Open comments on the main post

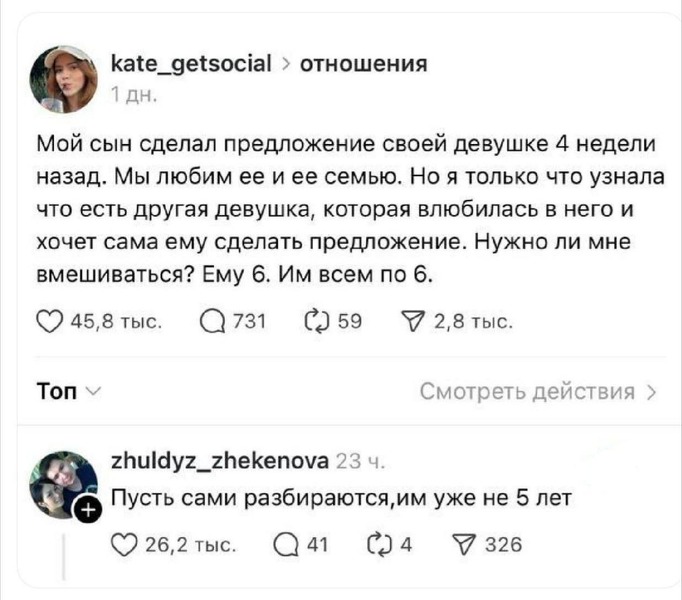pyautogui.click(x=211, y=321)
